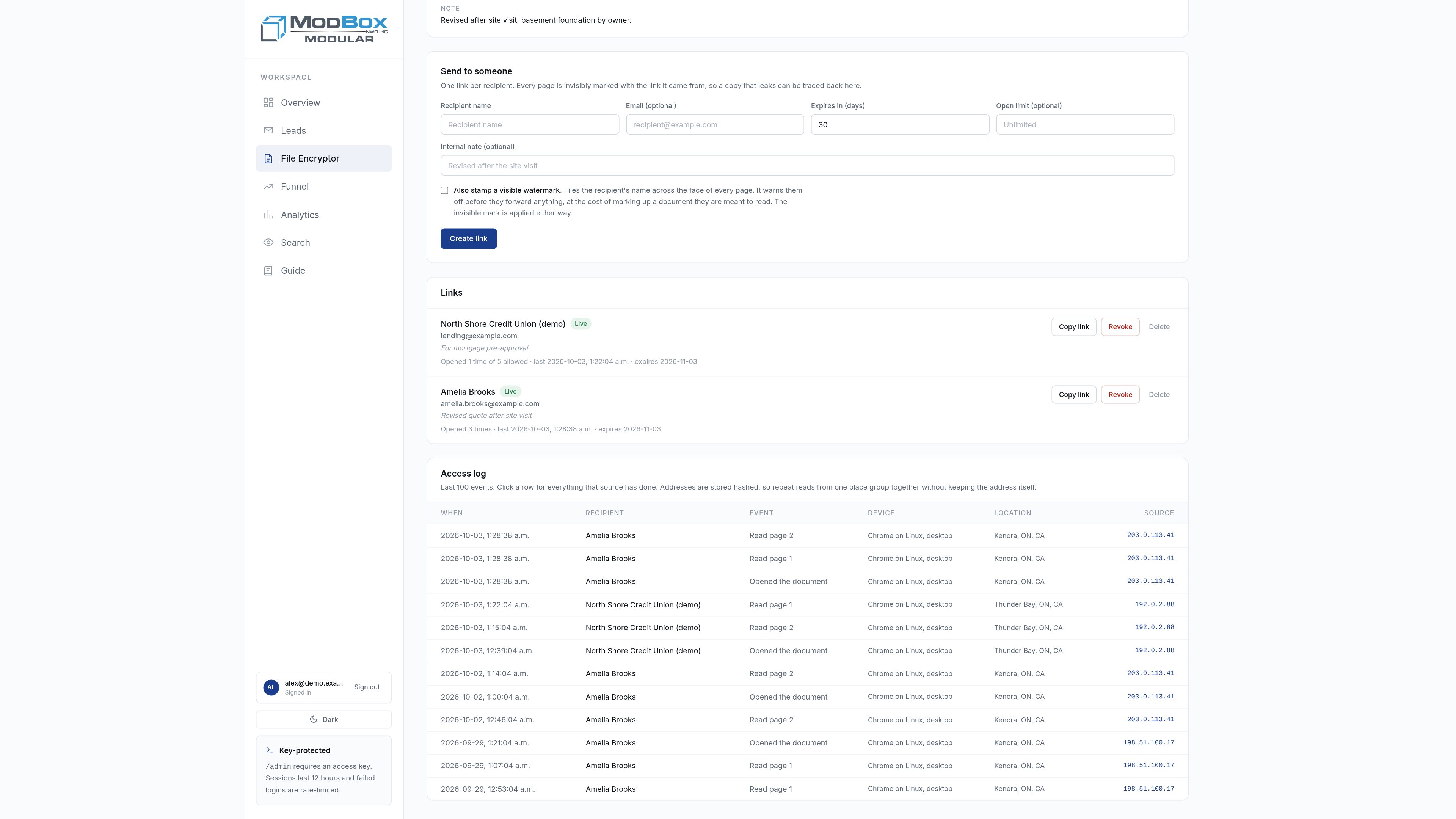Click the lending@example.com email text
Screen dimensions: 1456x819
[x=479, y=336]
